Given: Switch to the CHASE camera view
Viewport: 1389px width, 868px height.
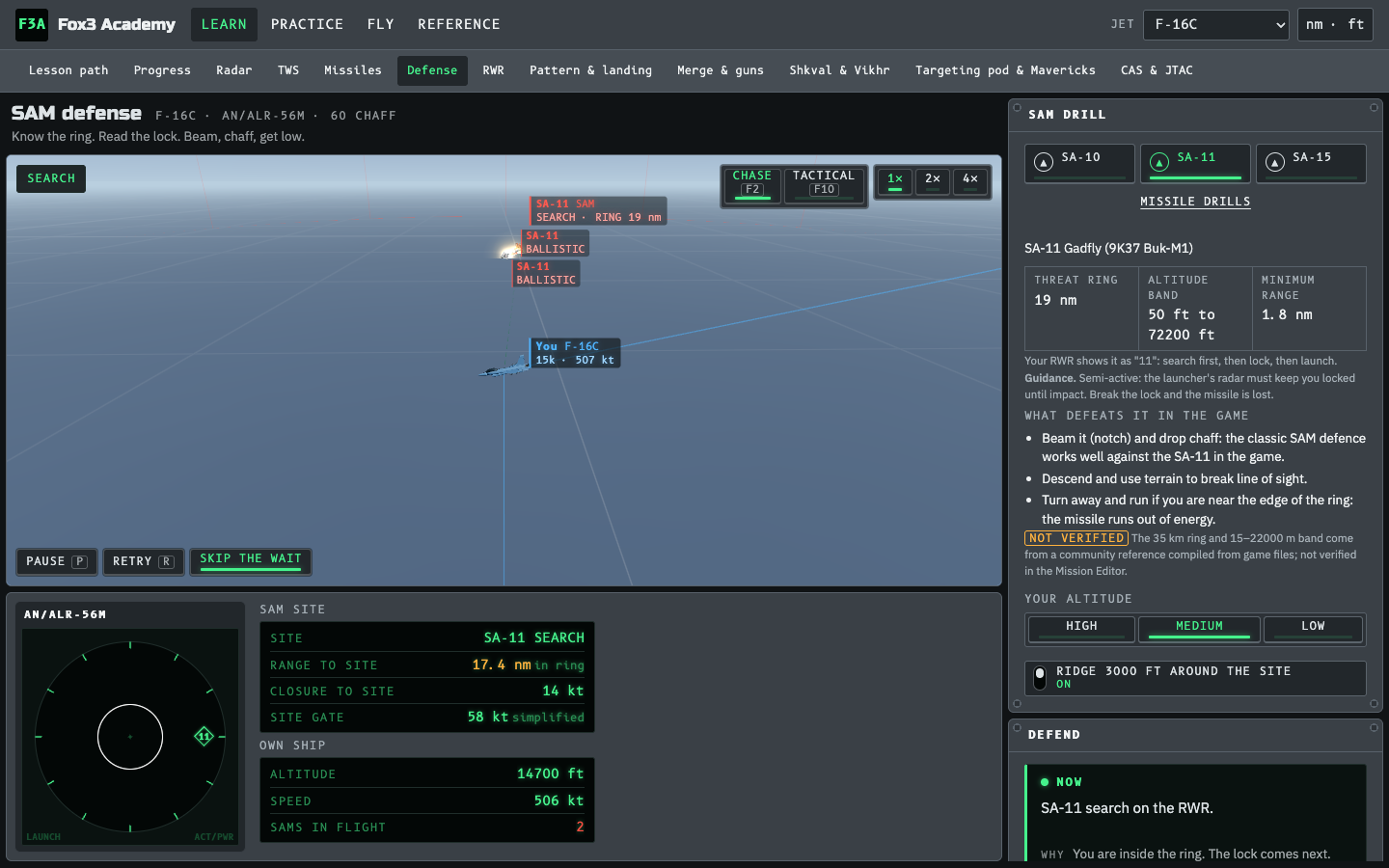Looking at the screenshot, I should [x=752, y=184].
